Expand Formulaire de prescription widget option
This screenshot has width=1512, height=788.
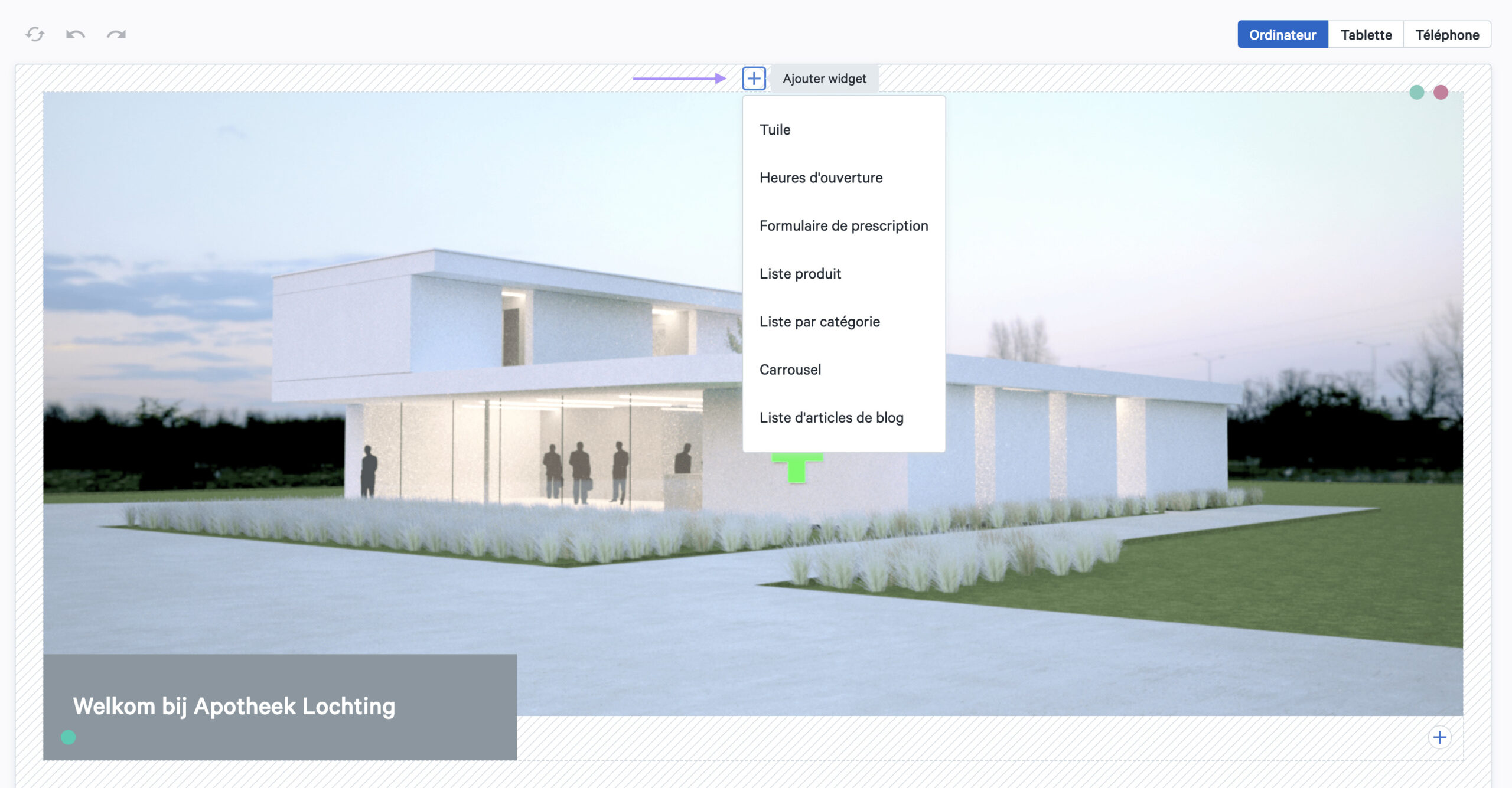(844, 226)
